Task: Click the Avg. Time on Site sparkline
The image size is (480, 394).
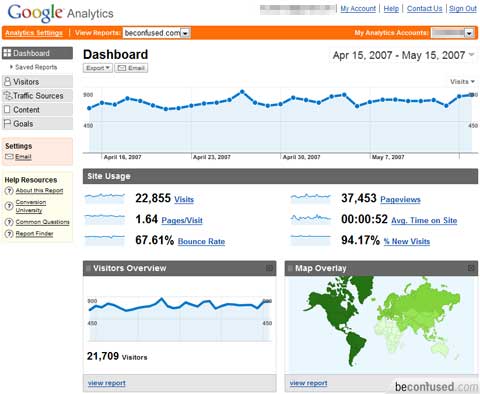Action: (311, 219)
